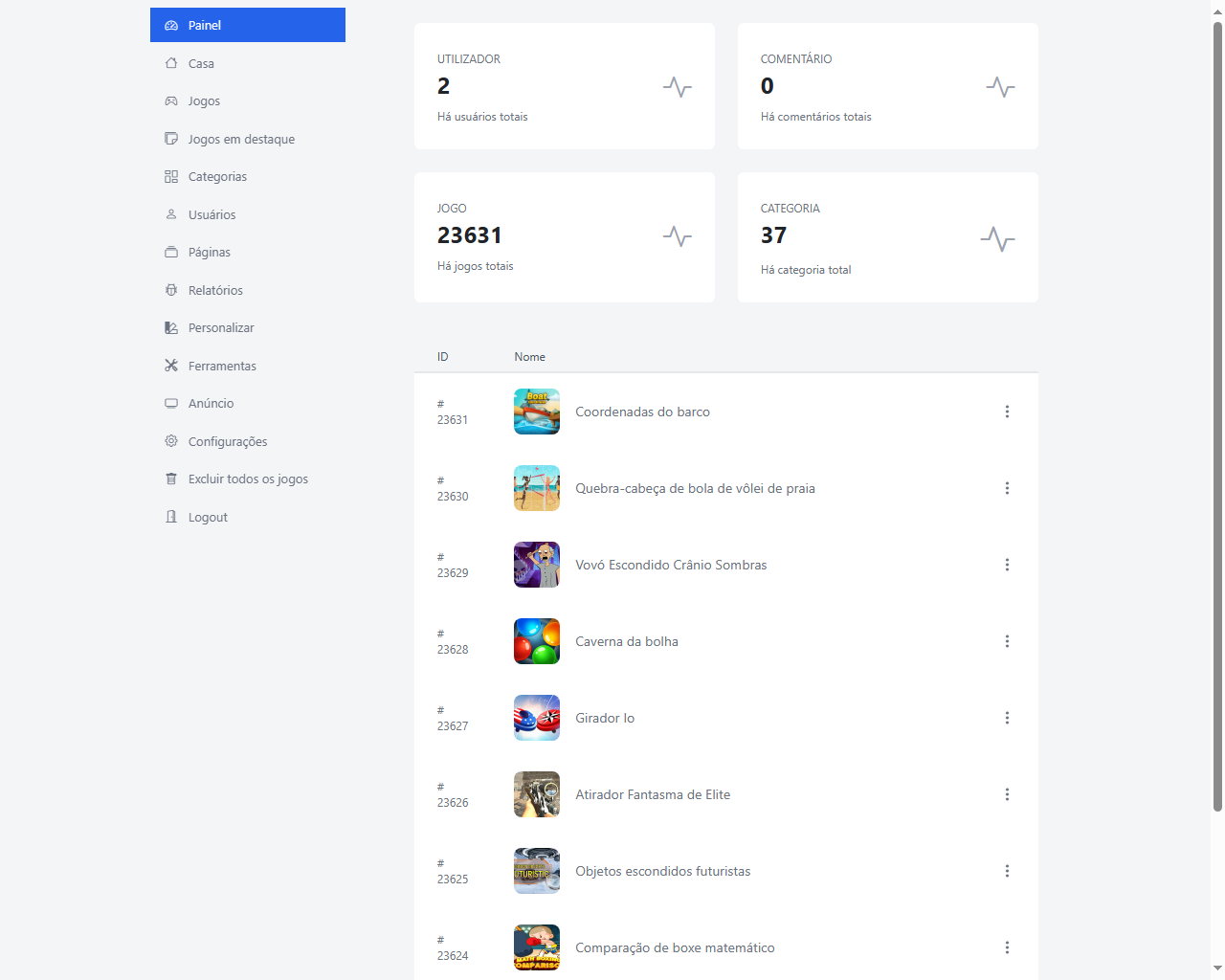Click the gear icon beside Configurações
The width and height of the screenshot is (1225, 980).
[x=171, y=441]
